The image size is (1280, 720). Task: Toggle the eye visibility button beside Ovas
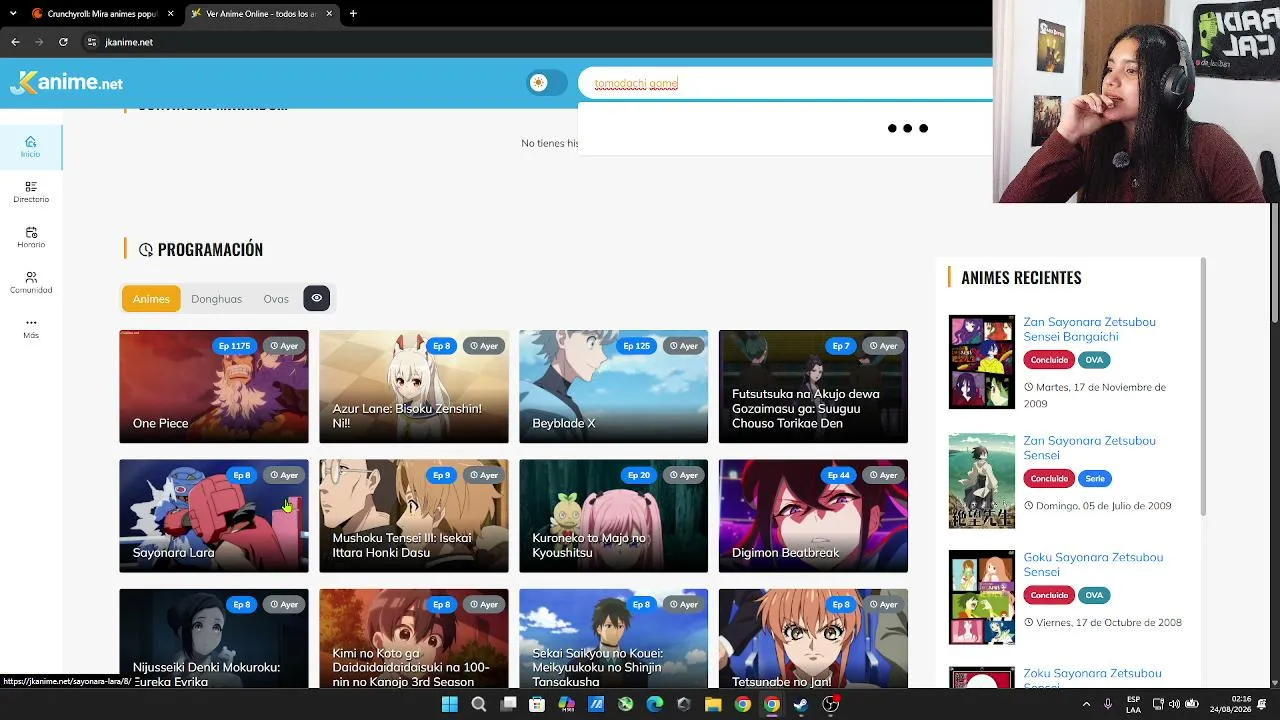[316, 298]
